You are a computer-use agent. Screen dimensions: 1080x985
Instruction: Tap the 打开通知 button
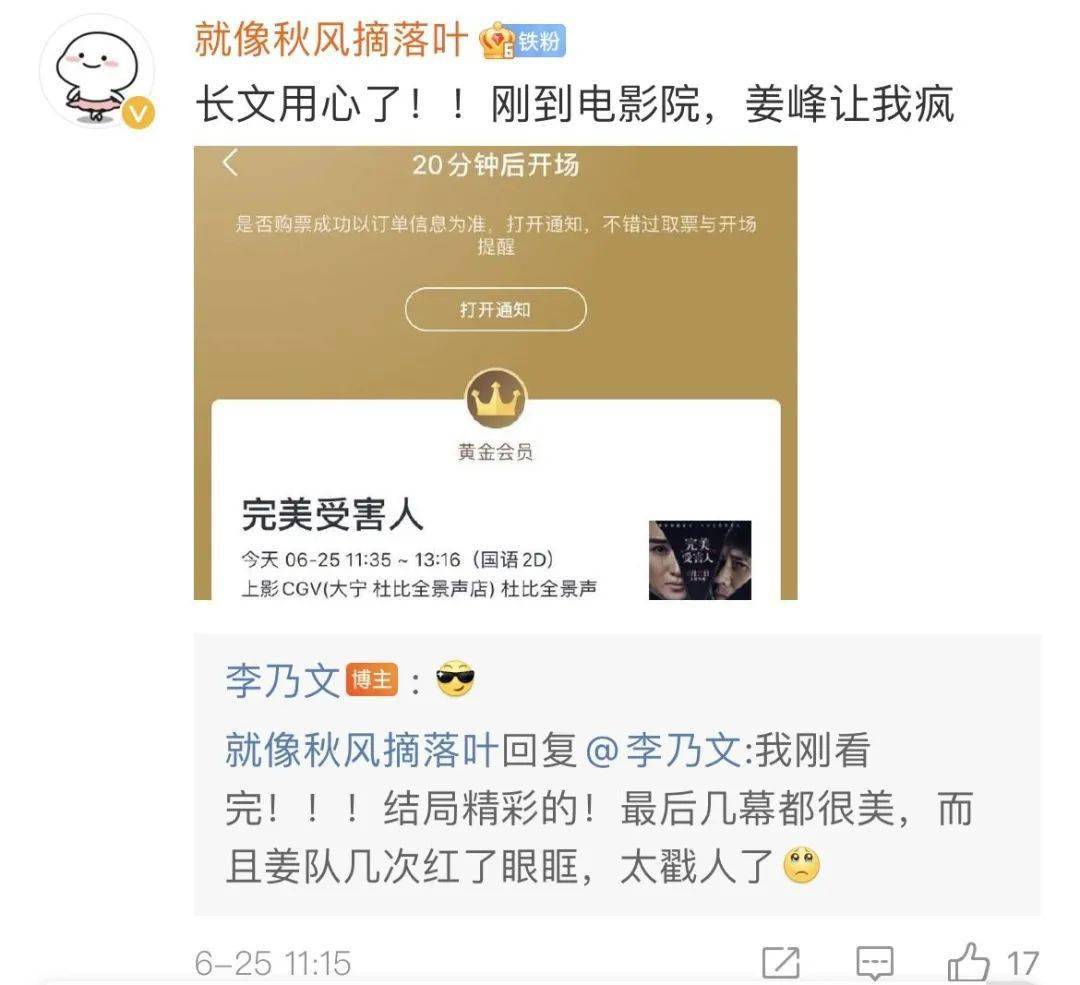[496, 309]
